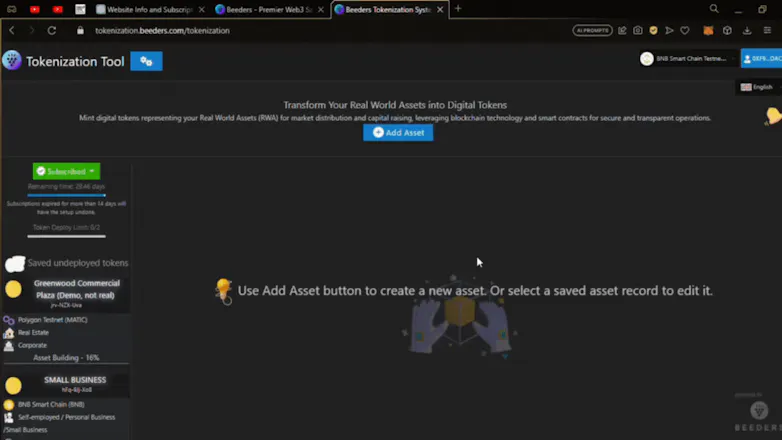
Task: Click the 'Self-employed / Personal Business' label
Action: pos(67,418)
